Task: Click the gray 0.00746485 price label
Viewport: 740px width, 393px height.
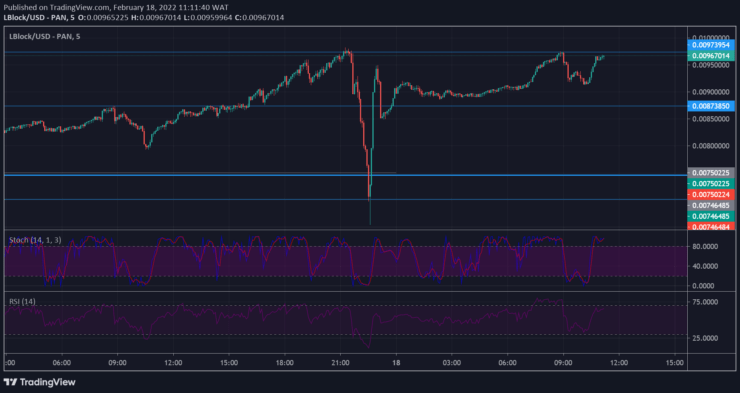Action: 711,205
